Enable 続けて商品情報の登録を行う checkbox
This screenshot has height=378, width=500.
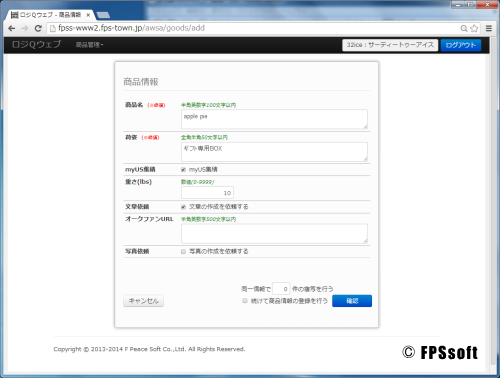point(245,301)
